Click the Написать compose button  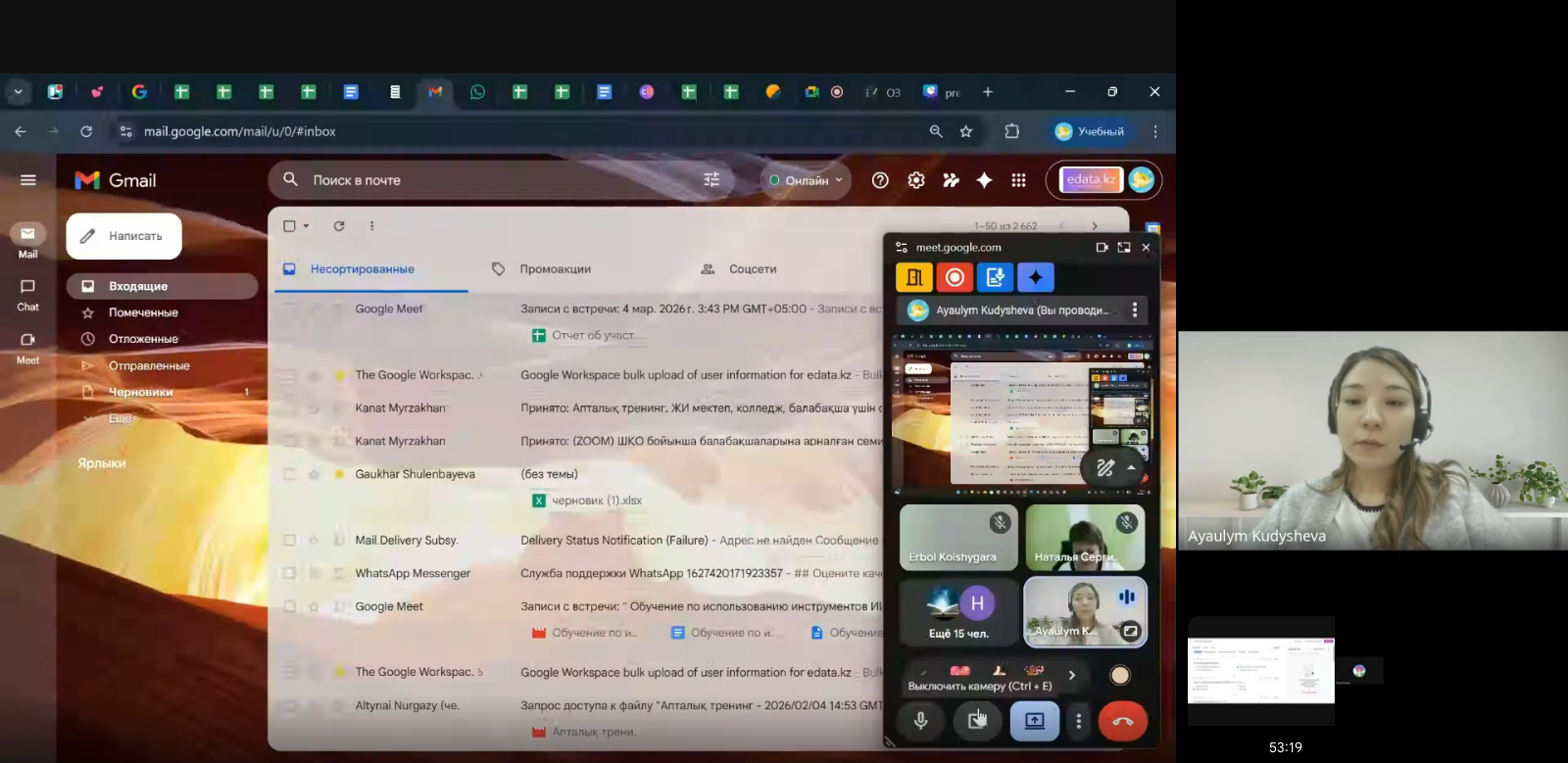coord(124,236)
